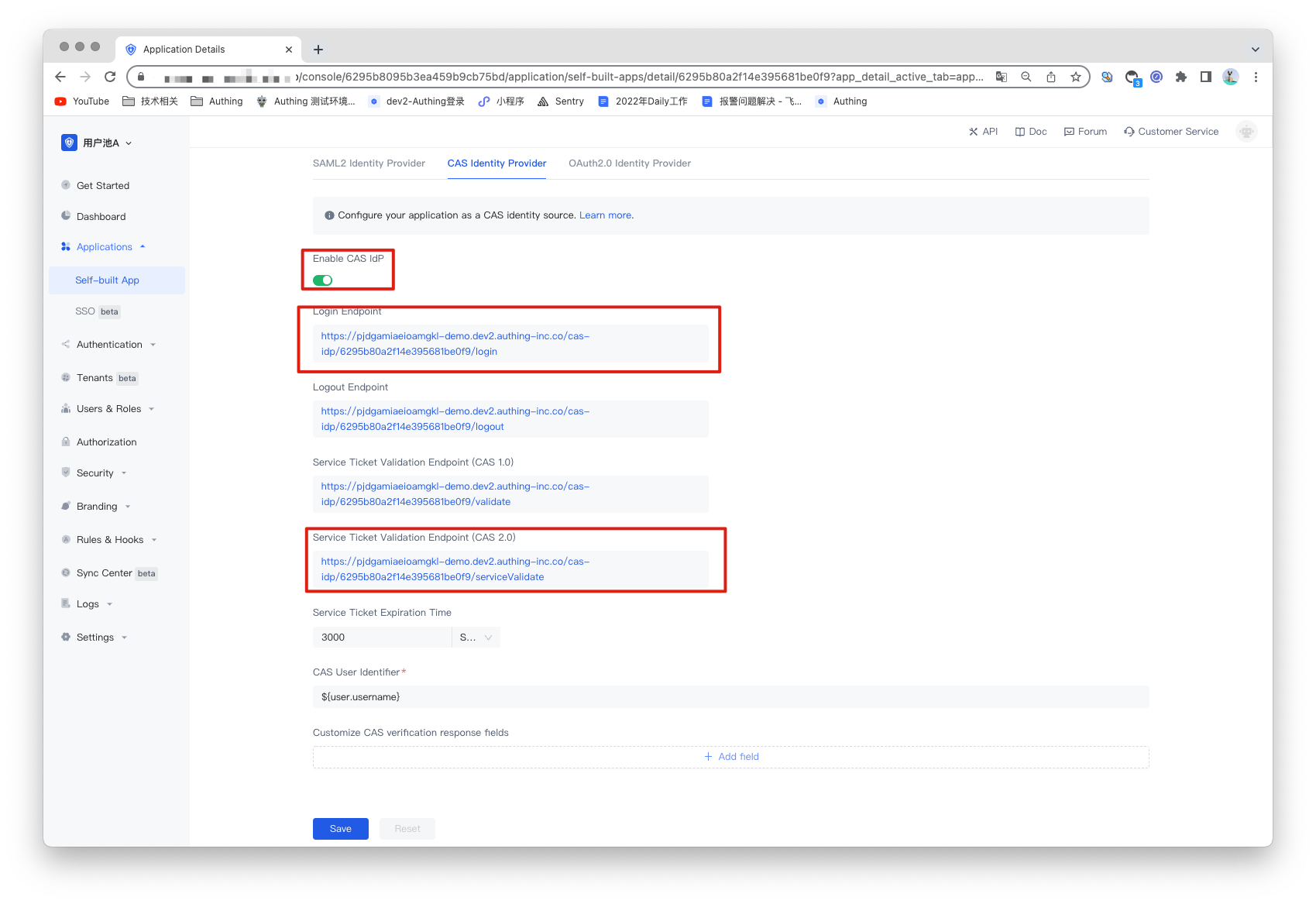
Task: Select Users & Roles in the sidebar
Action: click(108, 408)
